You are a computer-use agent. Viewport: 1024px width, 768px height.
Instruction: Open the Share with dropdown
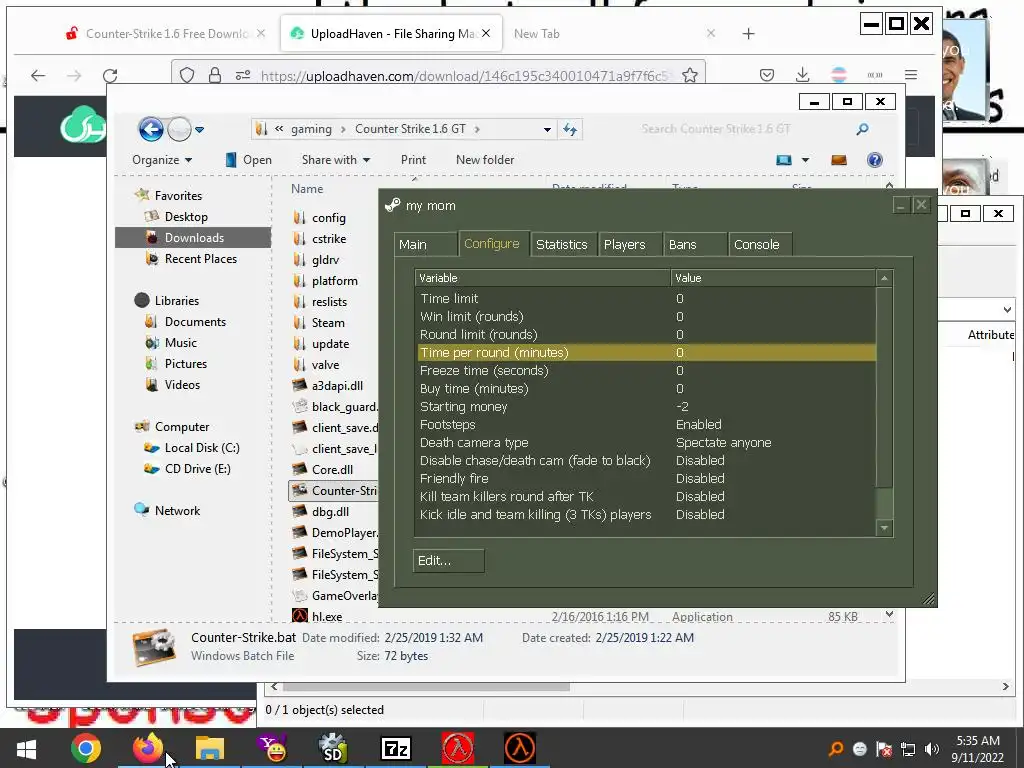(x=336, y=160)
